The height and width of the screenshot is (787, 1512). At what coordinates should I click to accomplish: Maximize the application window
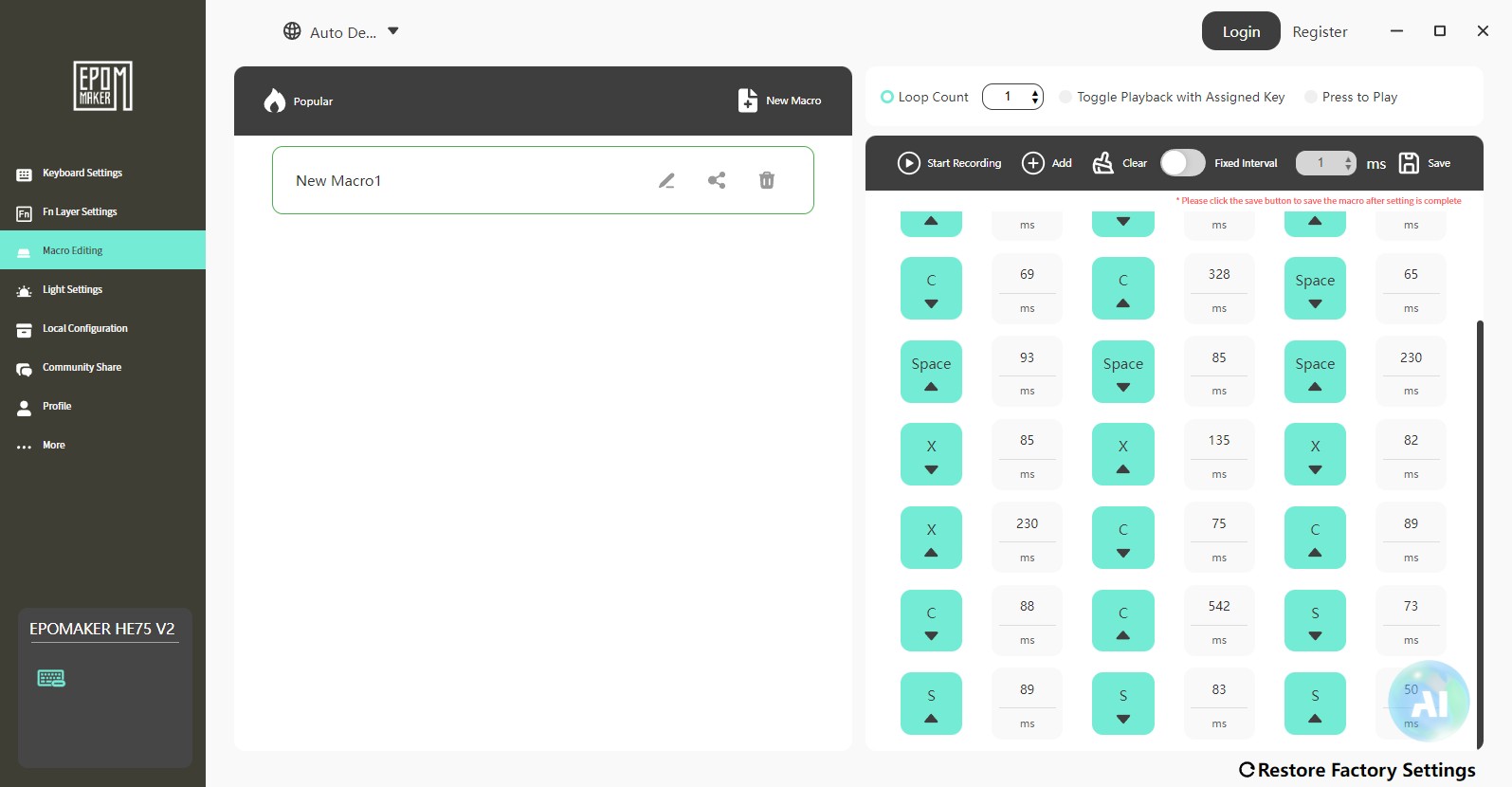click(x=1440, y=31)
